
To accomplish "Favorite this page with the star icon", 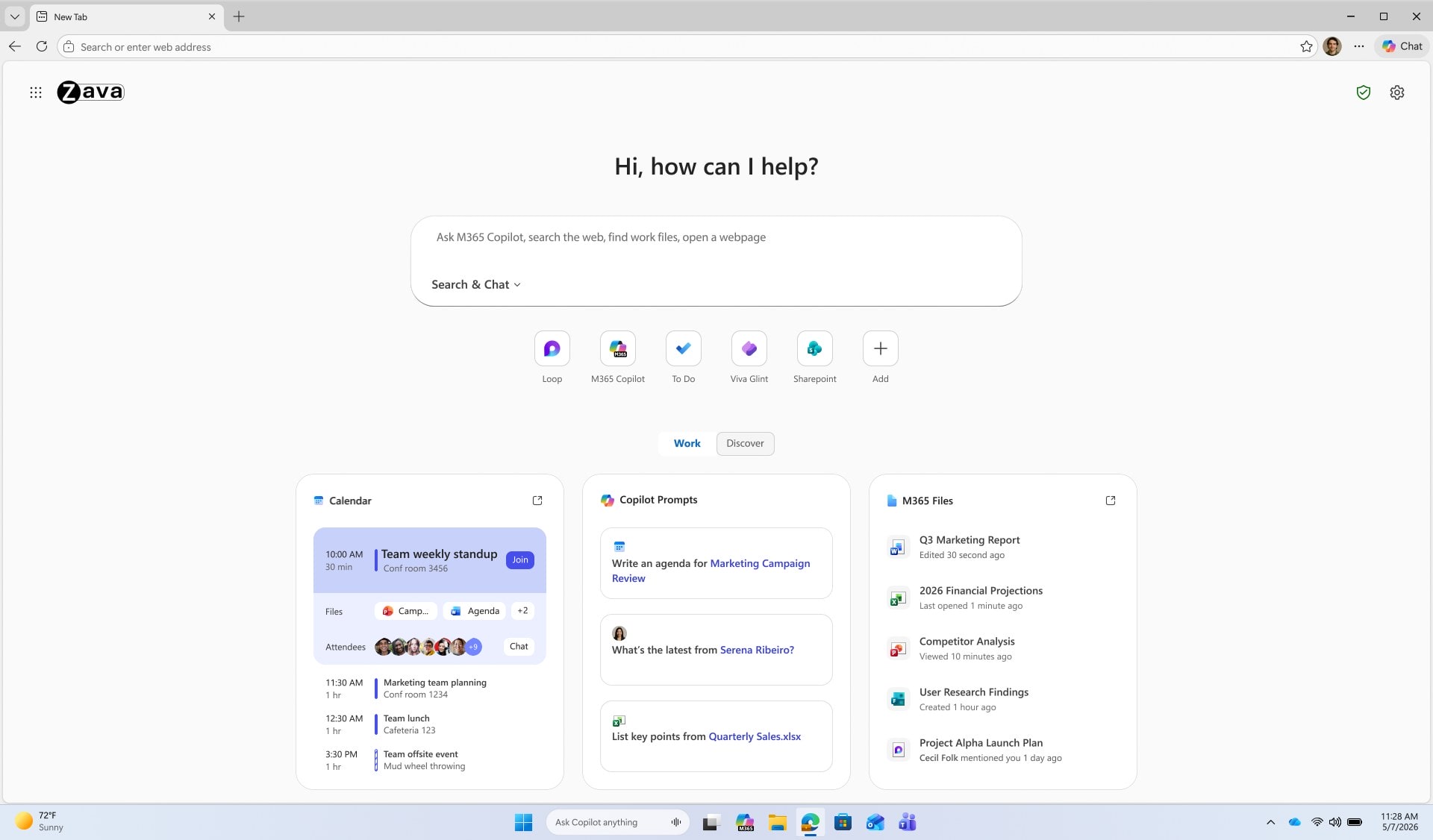I will [1306, 46].
